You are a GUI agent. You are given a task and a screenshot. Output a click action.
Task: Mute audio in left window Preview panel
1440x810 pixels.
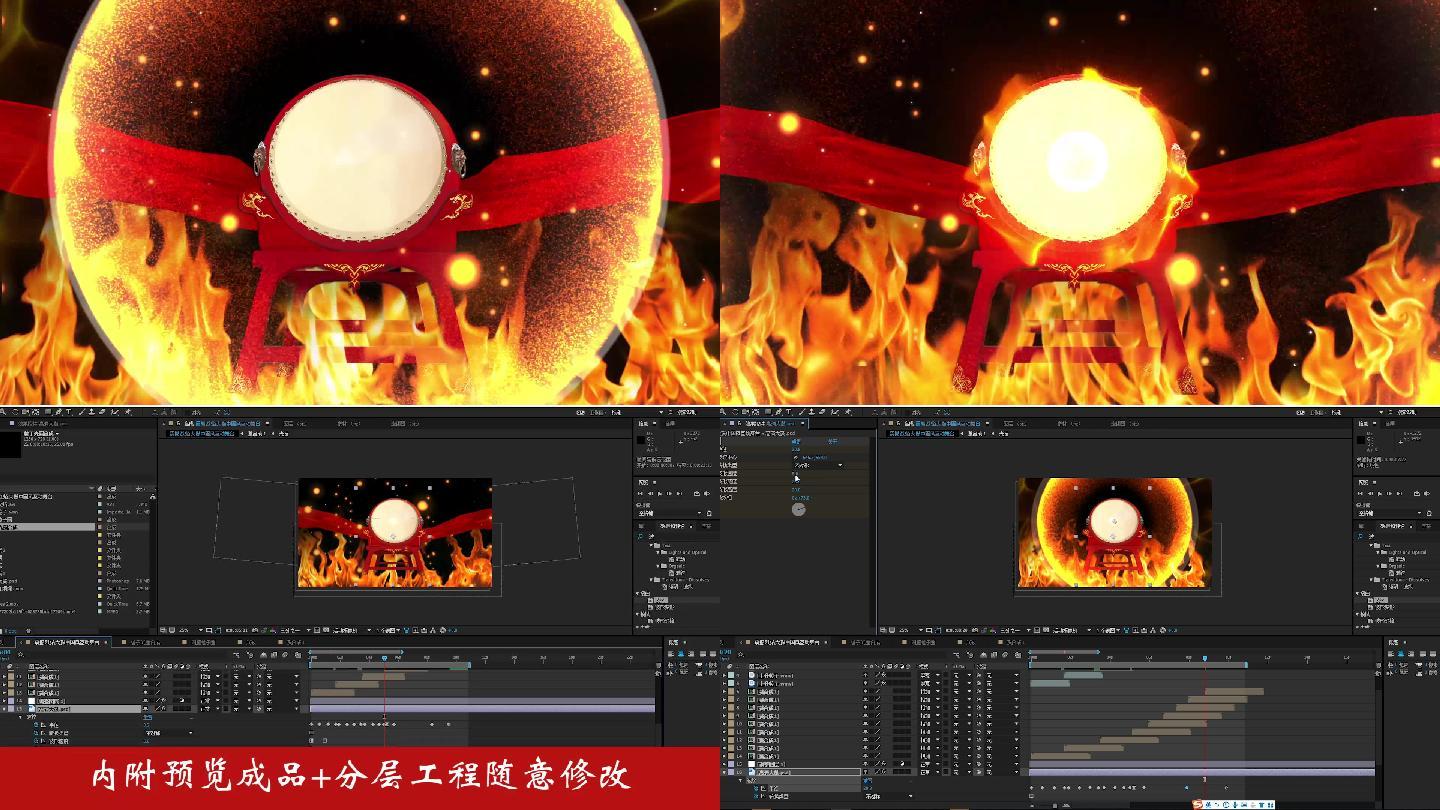coord(707,494)
